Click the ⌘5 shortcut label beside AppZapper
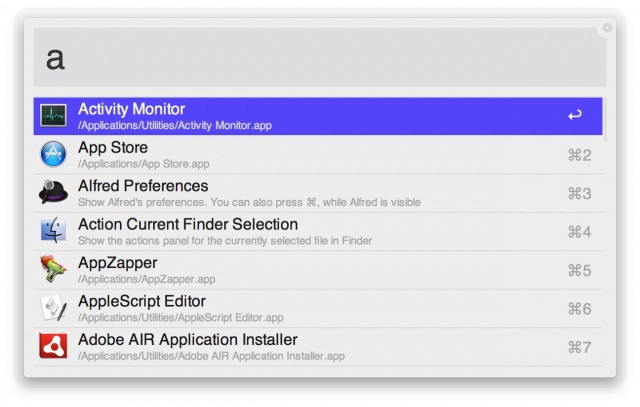 [579, 270]
